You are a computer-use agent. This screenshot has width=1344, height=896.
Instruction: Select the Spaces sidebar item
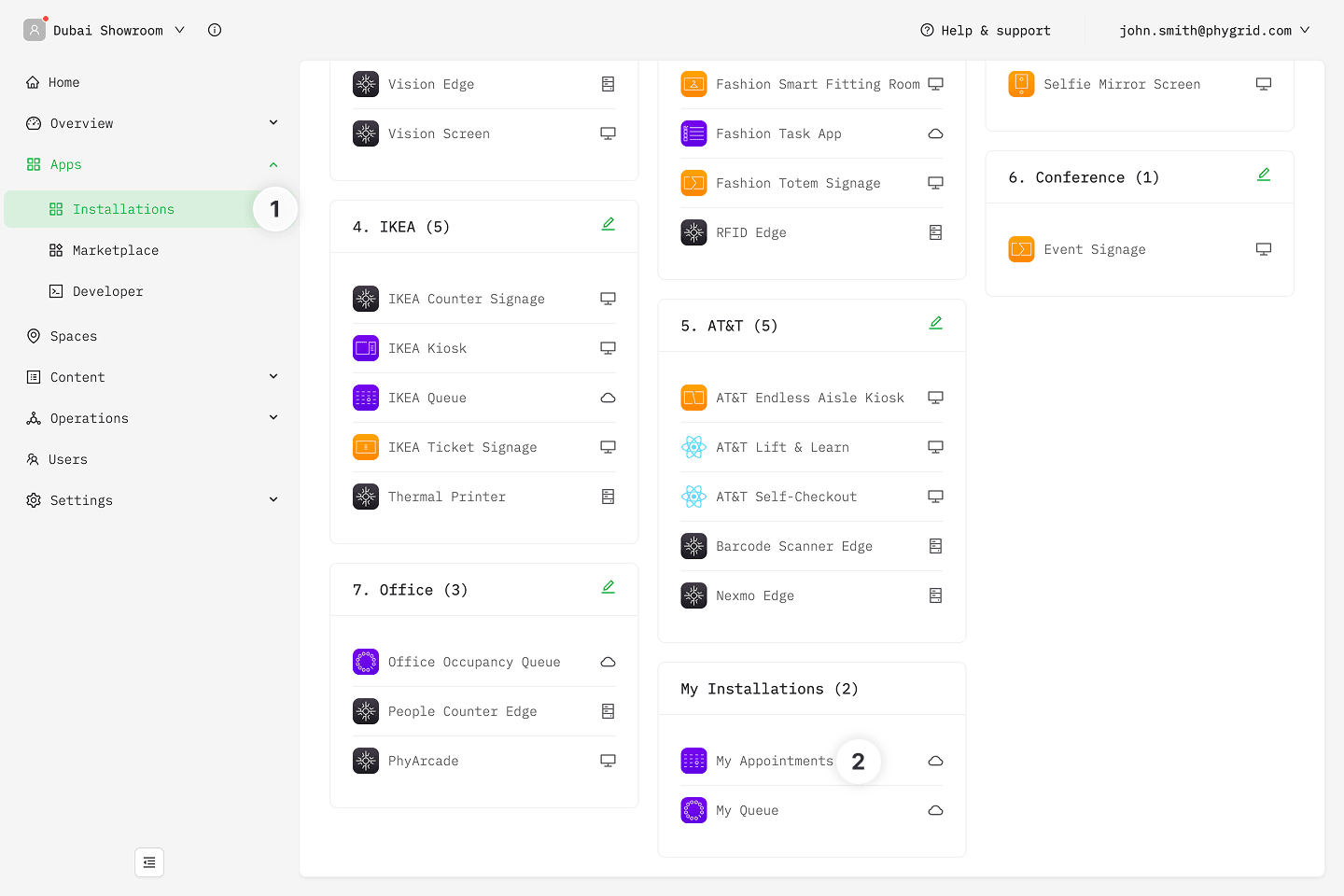click(73, 336)
